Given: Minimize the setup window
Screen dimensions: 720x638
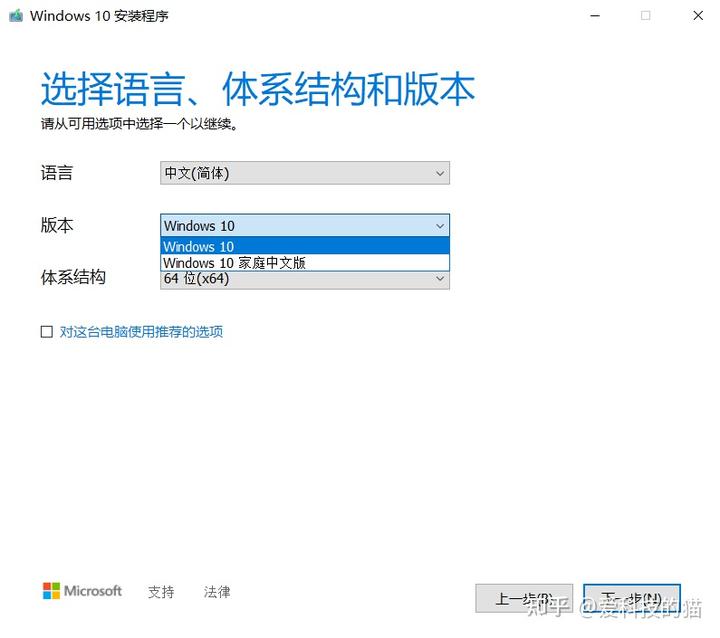Looking at the screenshot, I should [595, 16].
